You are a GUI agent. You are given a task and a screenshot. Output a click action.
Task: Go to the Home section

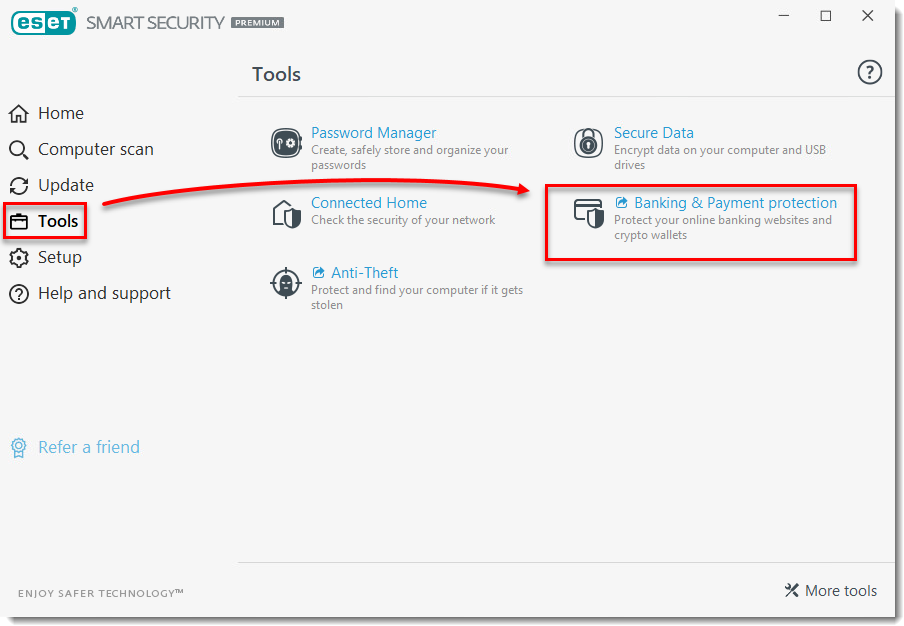(60, 113)
